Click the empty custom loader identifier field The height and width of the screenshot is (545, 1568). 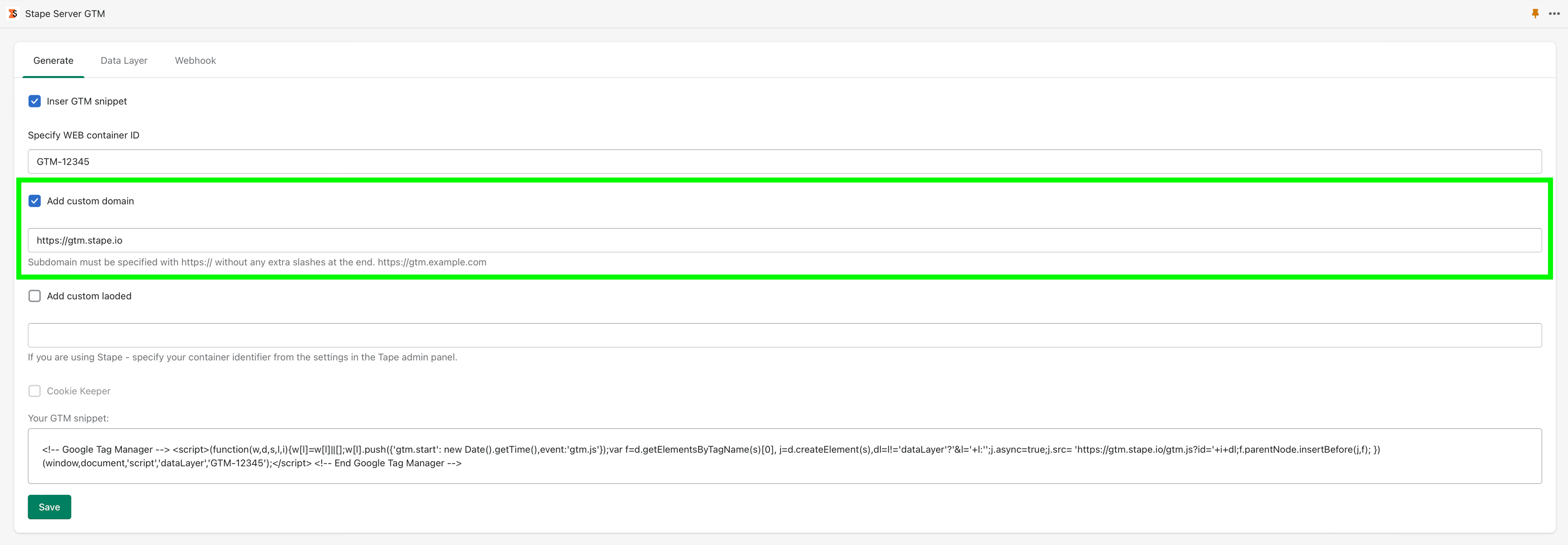[x=784, y=335]
